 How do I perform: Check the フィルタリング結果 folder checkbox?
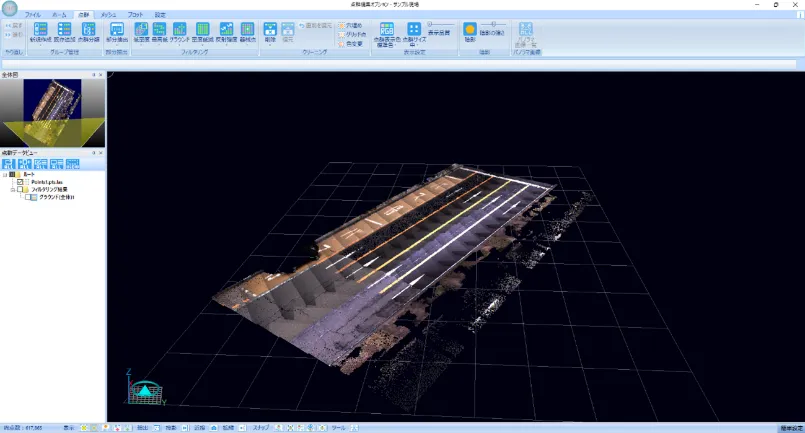pos(22,189)
